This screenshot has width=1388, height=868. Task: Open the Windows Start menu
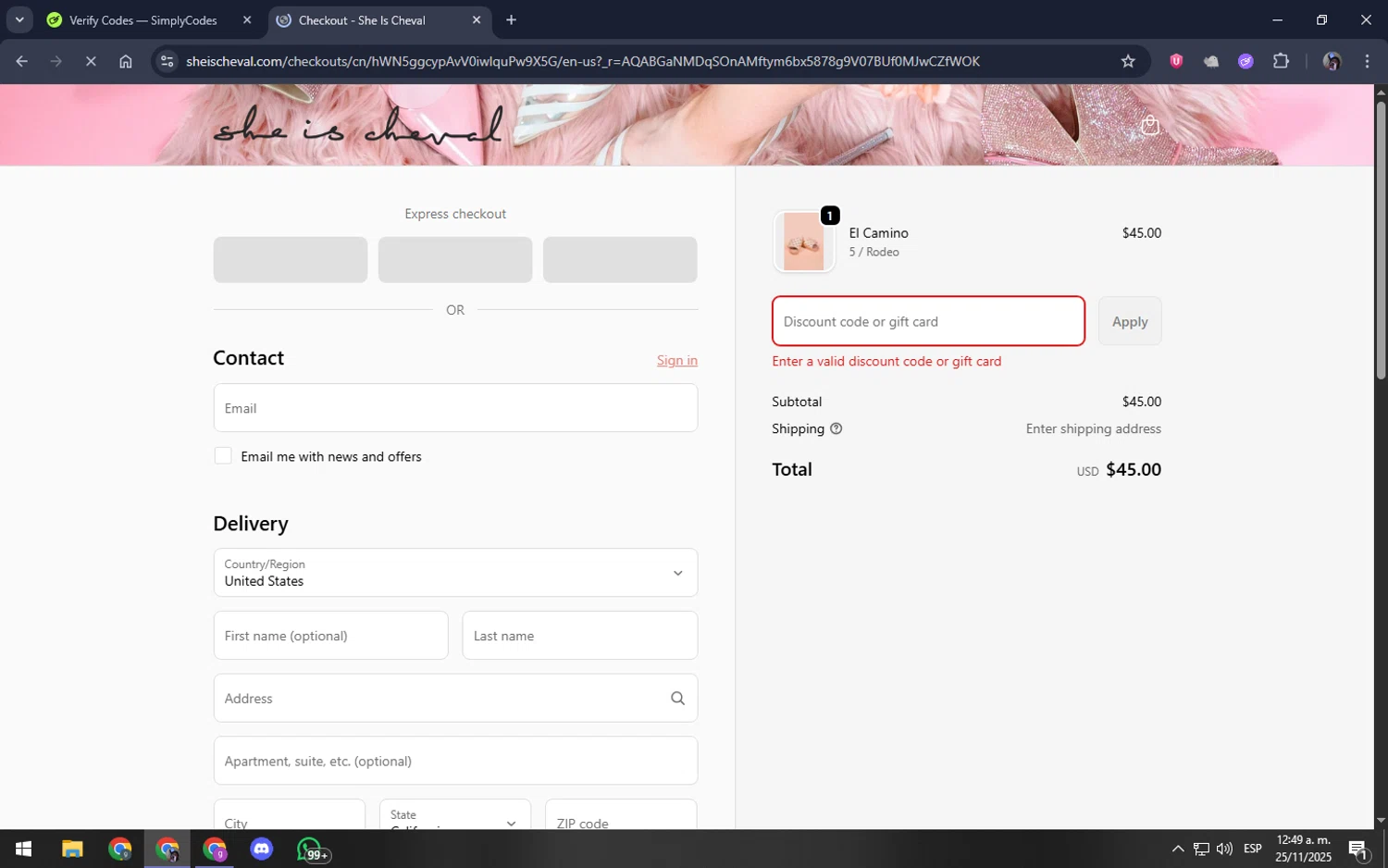pyautogui.click(x=24, y=849)
